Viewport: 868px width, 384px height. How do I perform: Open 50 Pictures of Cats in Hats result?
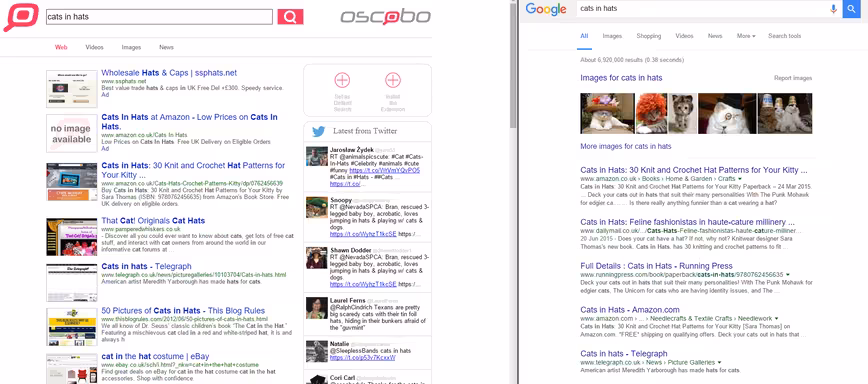(183, 311)
